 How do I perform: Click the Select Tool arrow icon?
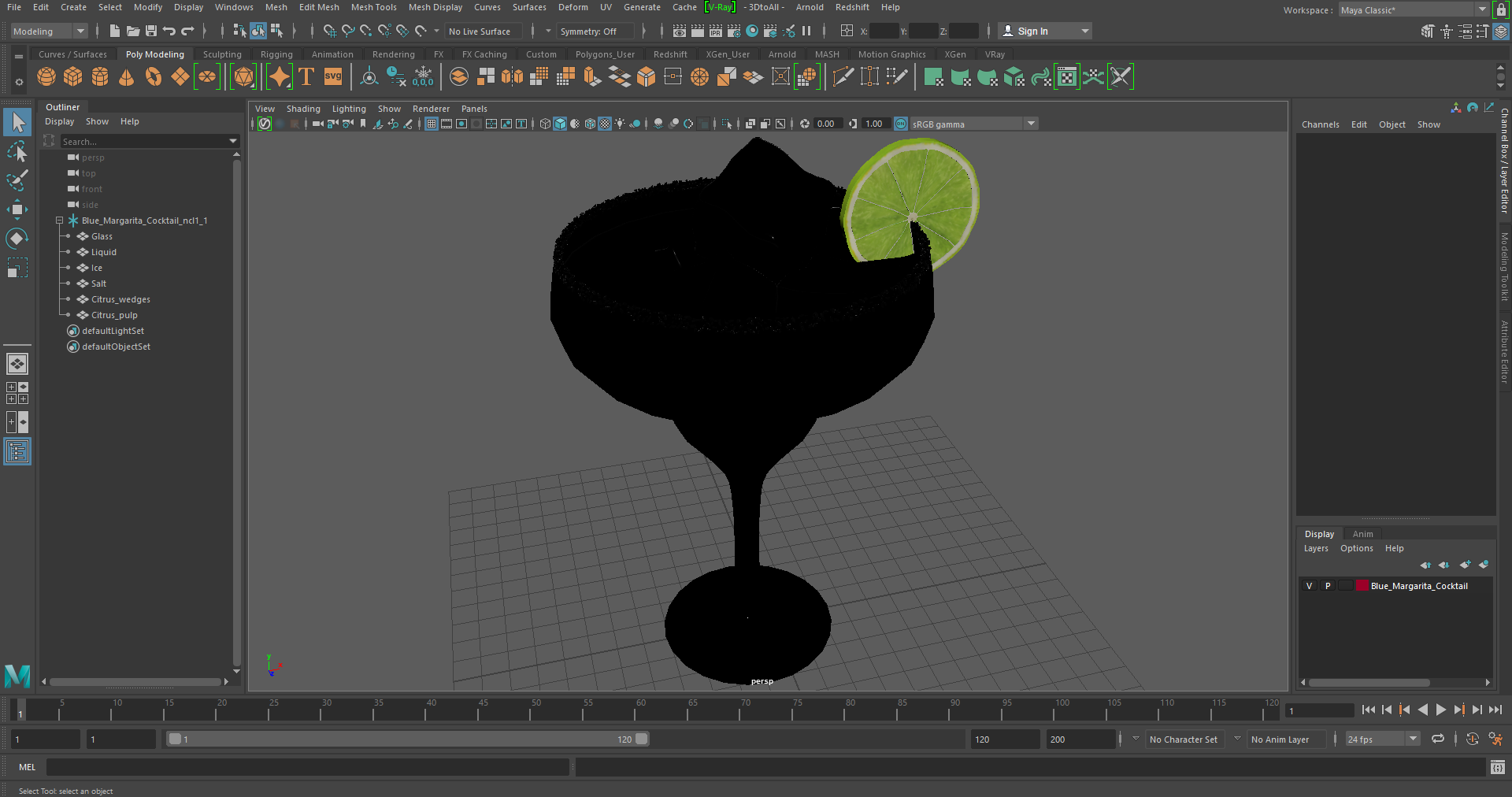pos(17,122)
